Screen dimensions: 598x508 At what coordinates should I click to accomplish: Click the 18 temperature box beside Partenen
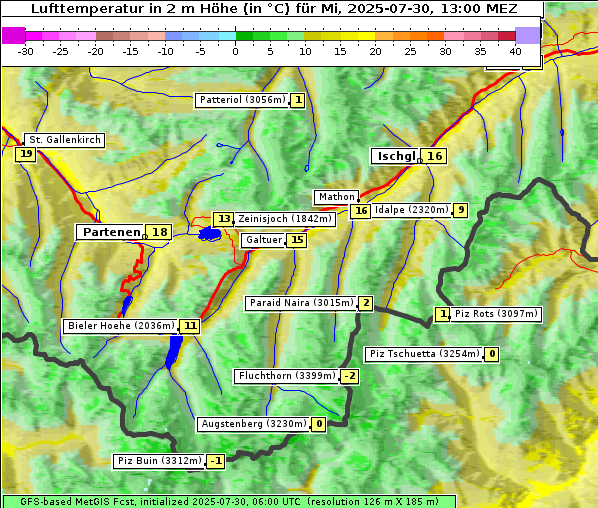(159, 232)
